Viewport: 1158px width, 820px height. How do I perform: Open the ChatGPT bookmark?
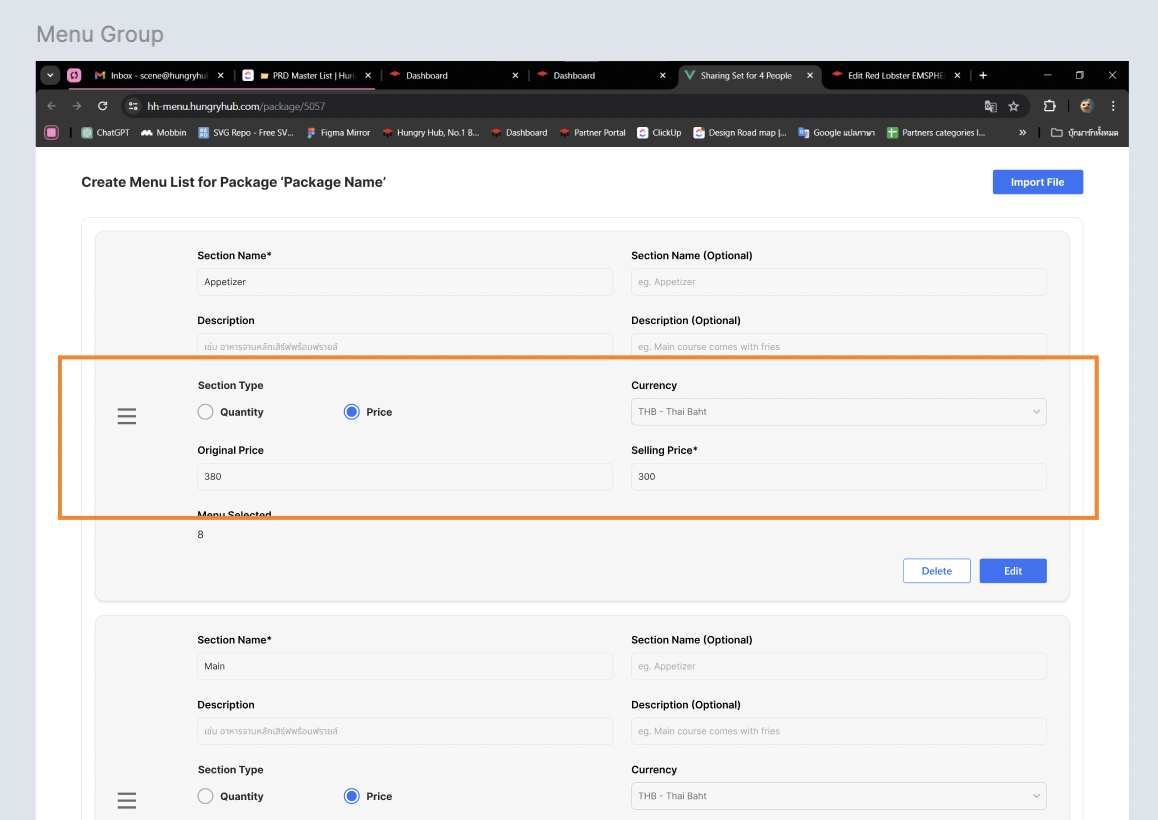[x=105, y=132]
